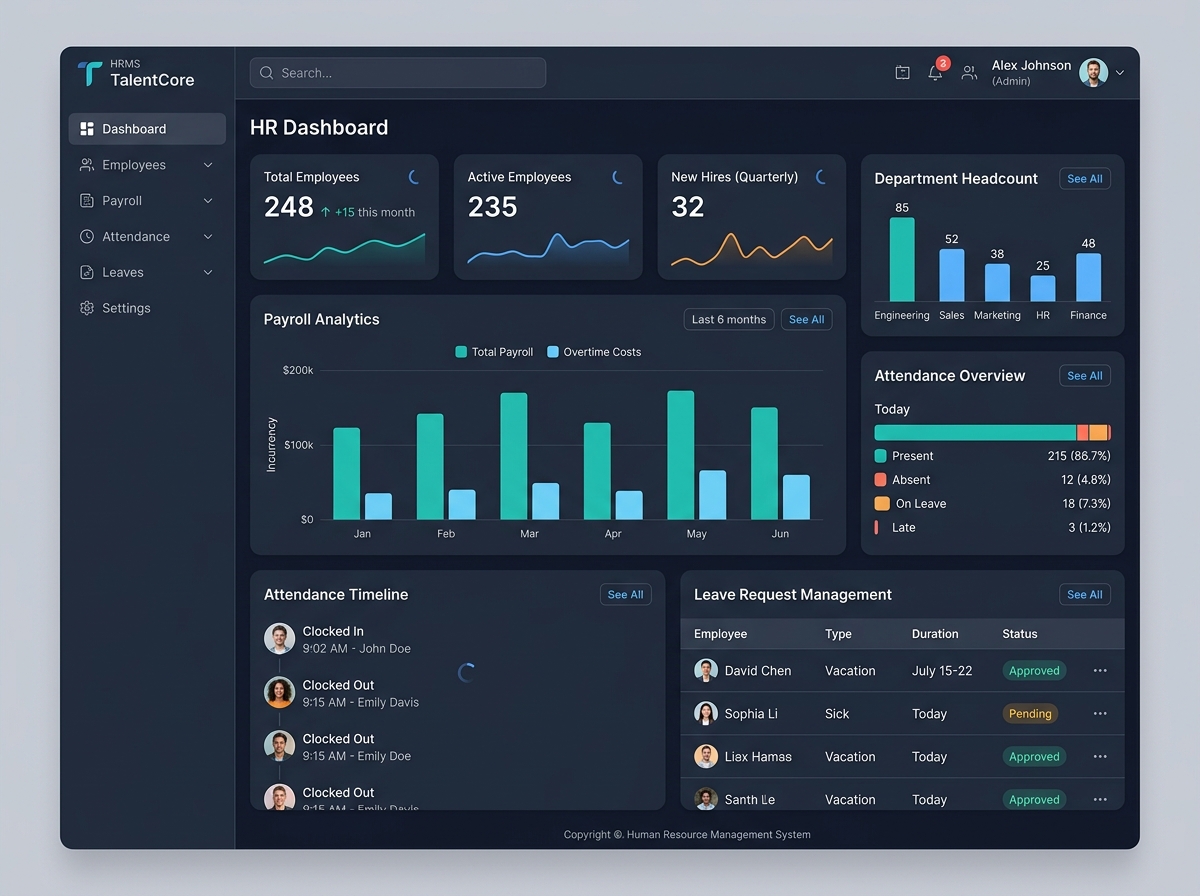The width and height of the screenshot is (1200, 896).
Task: Click the Absent red legend swatch
Action: click(x=880, y=479)
